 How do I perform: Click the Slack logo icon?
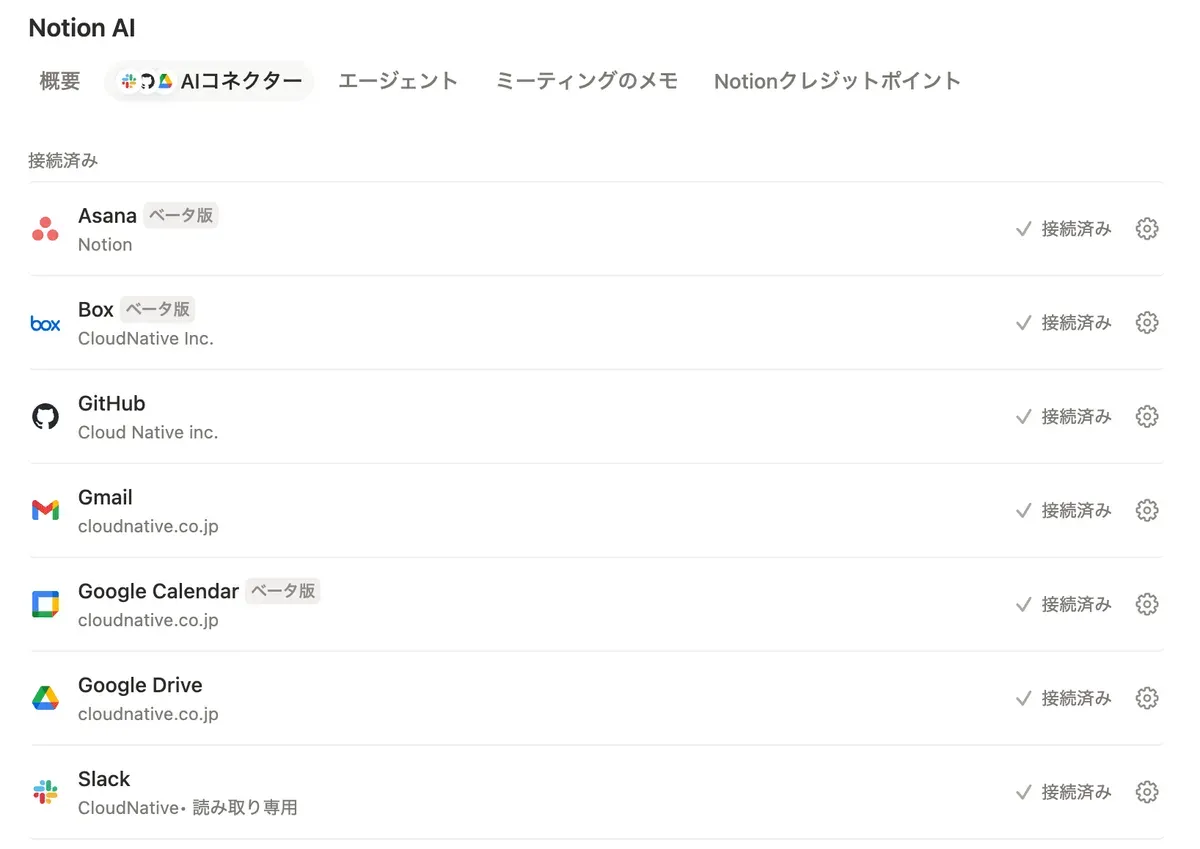pos(45,792)
